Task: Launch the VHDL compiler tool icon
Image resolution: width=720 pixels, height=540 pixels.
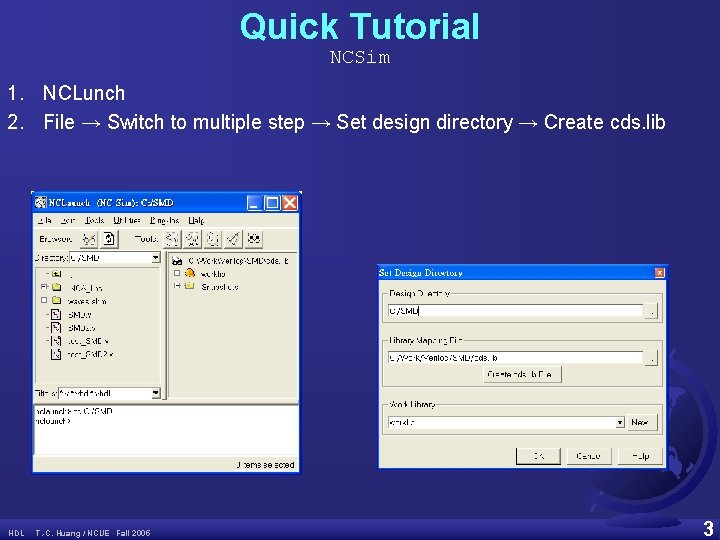Action: (x=172, y=239)
